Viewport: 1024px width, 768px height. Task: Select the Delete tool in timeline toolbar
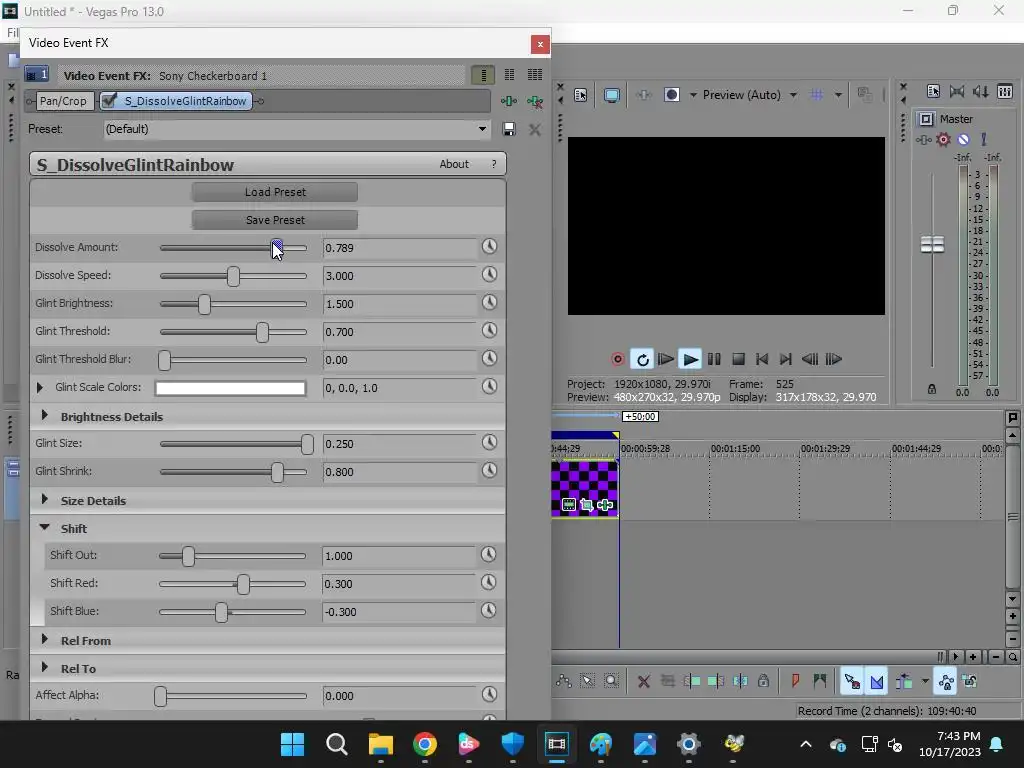click(644, 682)
